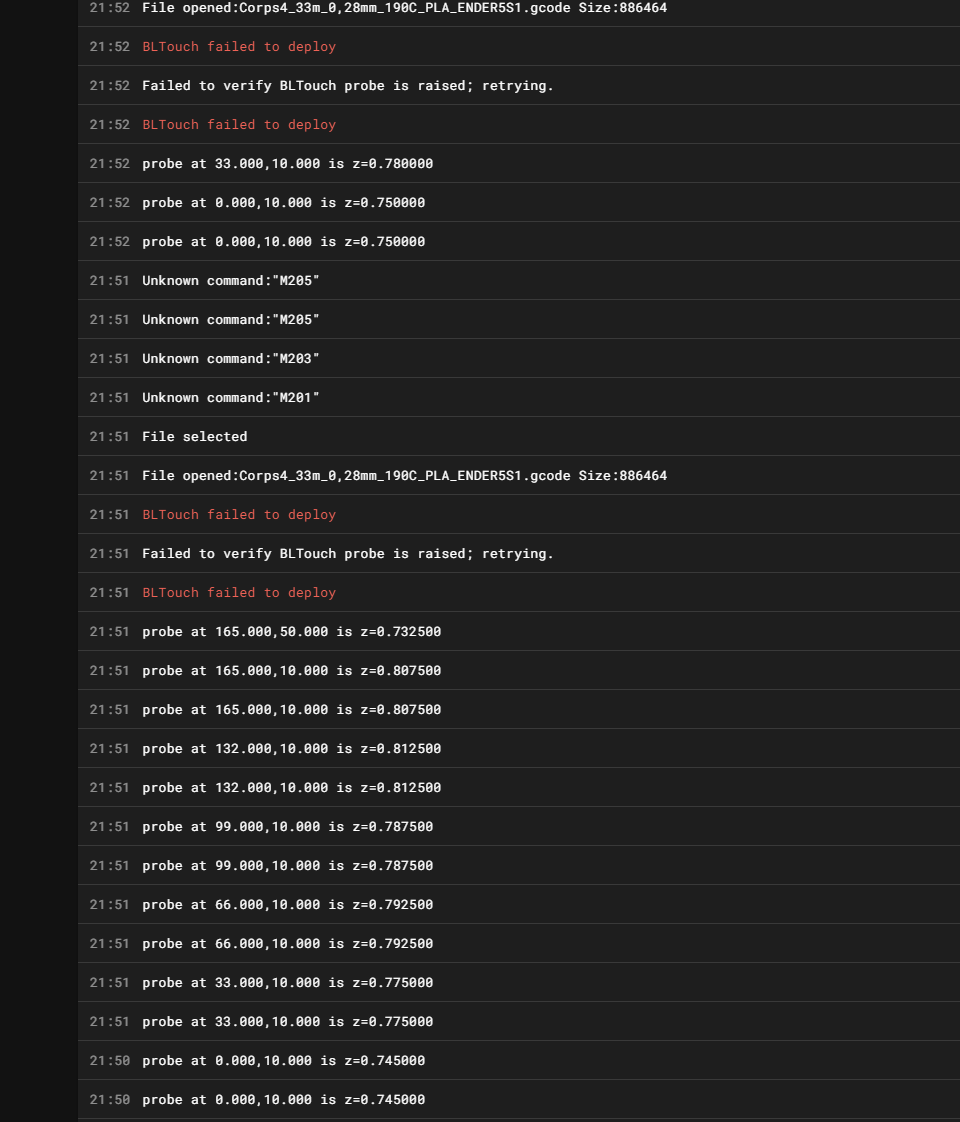Click the Unknown command "M201" line
The image size is (960, 1122).
[230, 398]
